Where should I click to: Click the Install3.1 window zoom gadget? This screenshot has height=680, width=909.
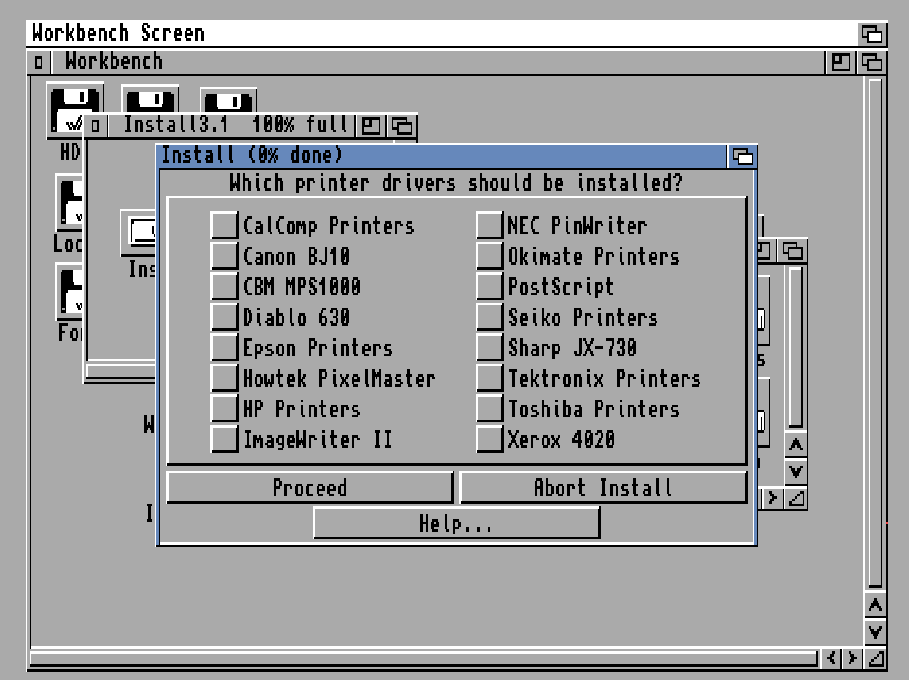pos(371,125)
